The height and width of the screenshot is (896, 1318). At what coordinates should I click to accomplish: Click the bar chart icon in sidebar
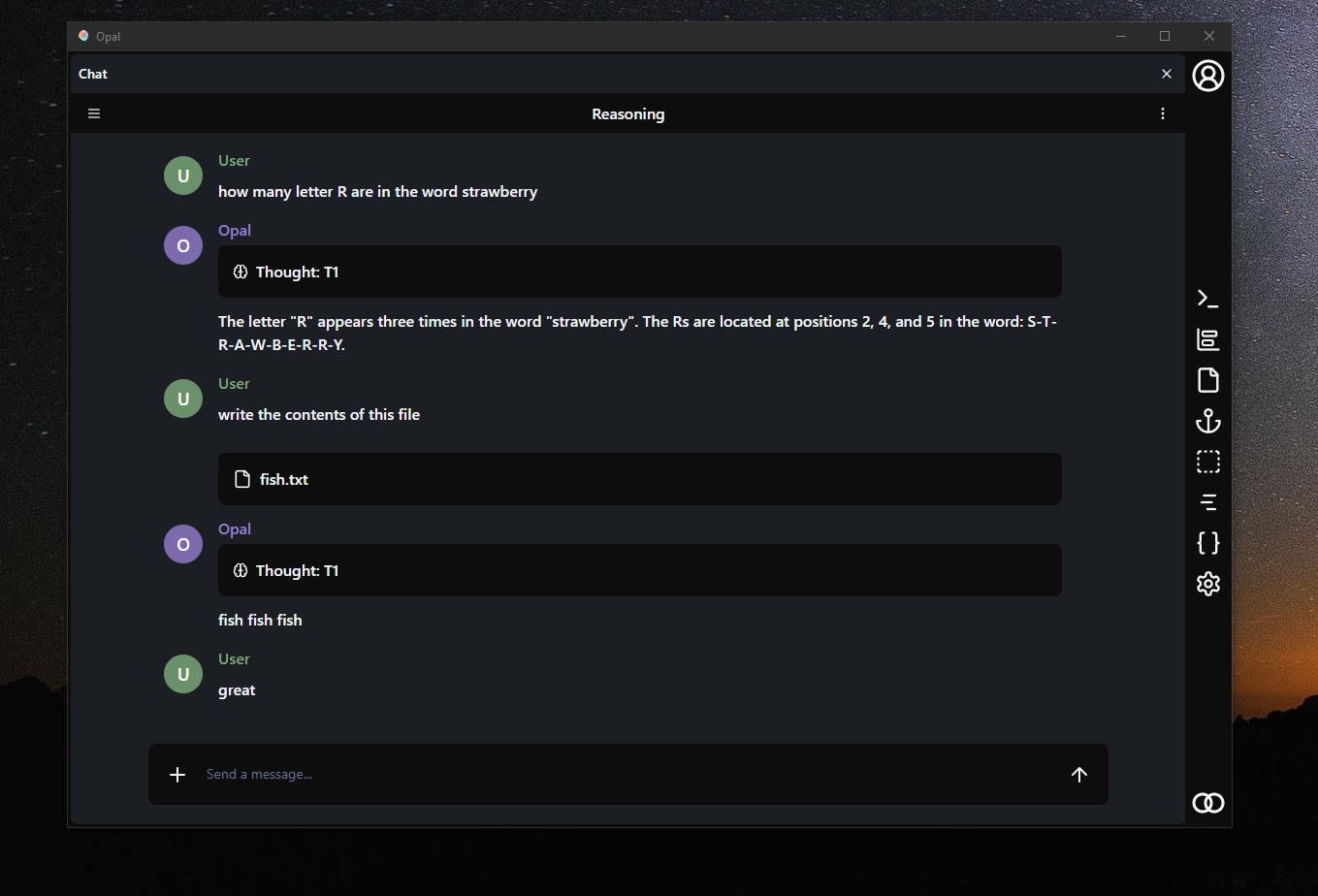click(1207, 339)
